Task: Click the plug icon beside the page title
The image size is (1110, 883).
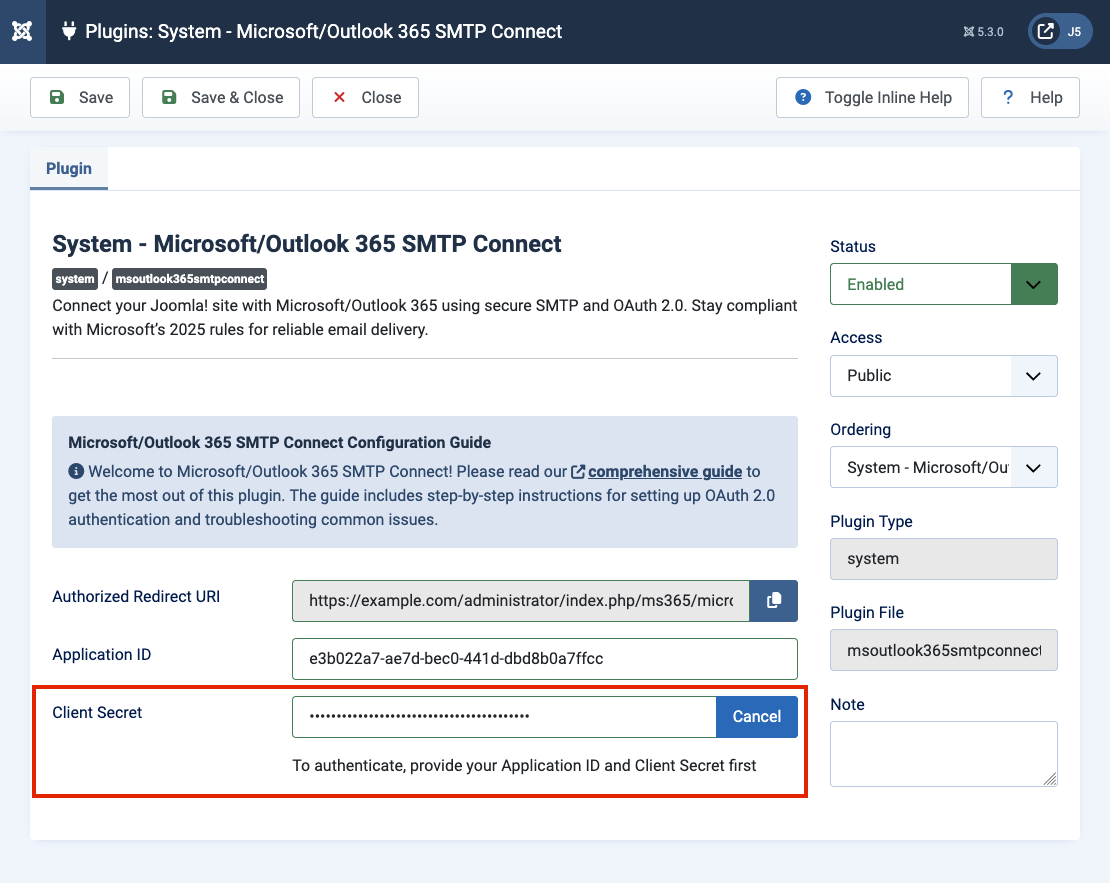Action: coord(69,31)
